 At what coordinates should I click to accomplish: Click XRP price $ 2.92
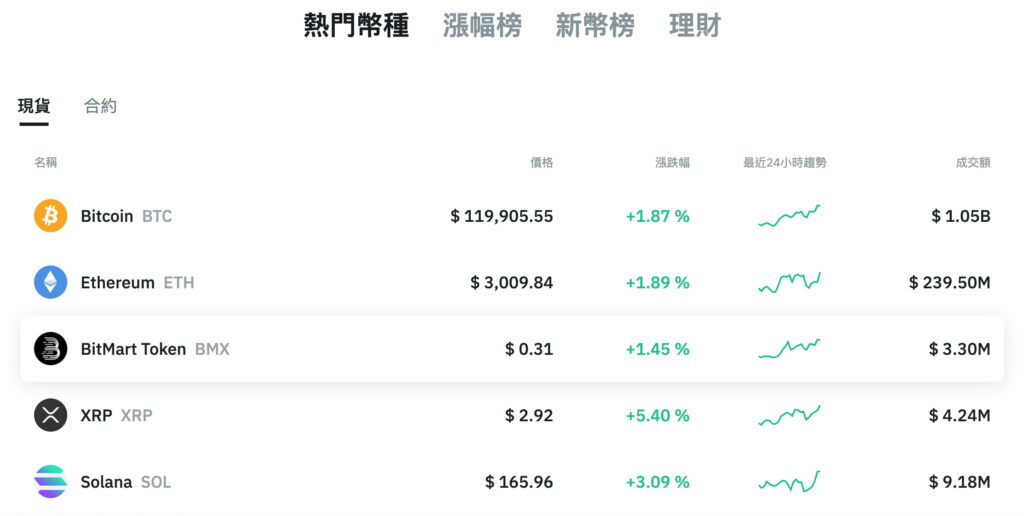(529, 416)
